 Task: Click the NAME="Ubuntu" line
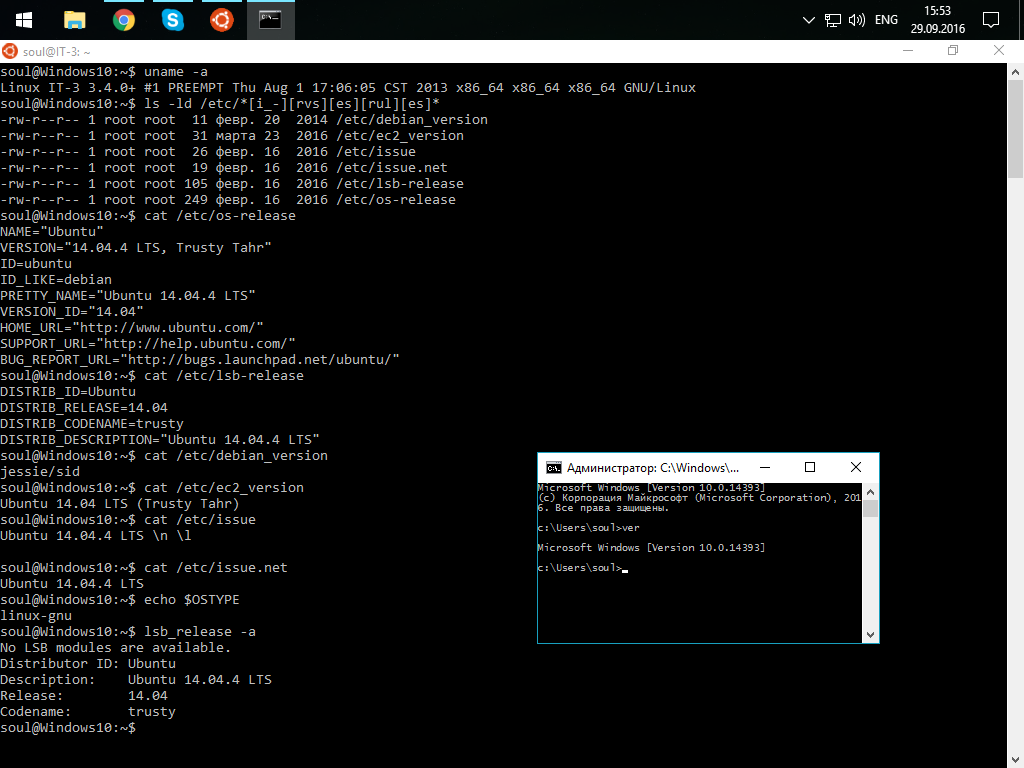[x=52, y=232]
